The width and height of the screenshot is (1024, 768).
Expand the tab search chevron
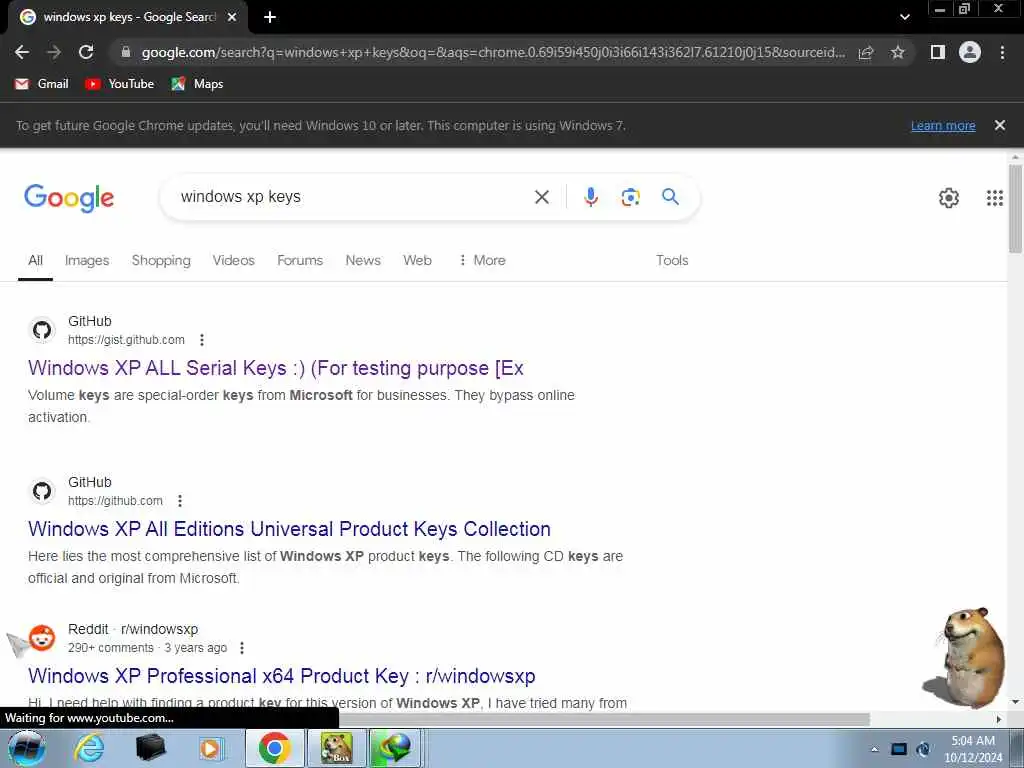point(904,17)
